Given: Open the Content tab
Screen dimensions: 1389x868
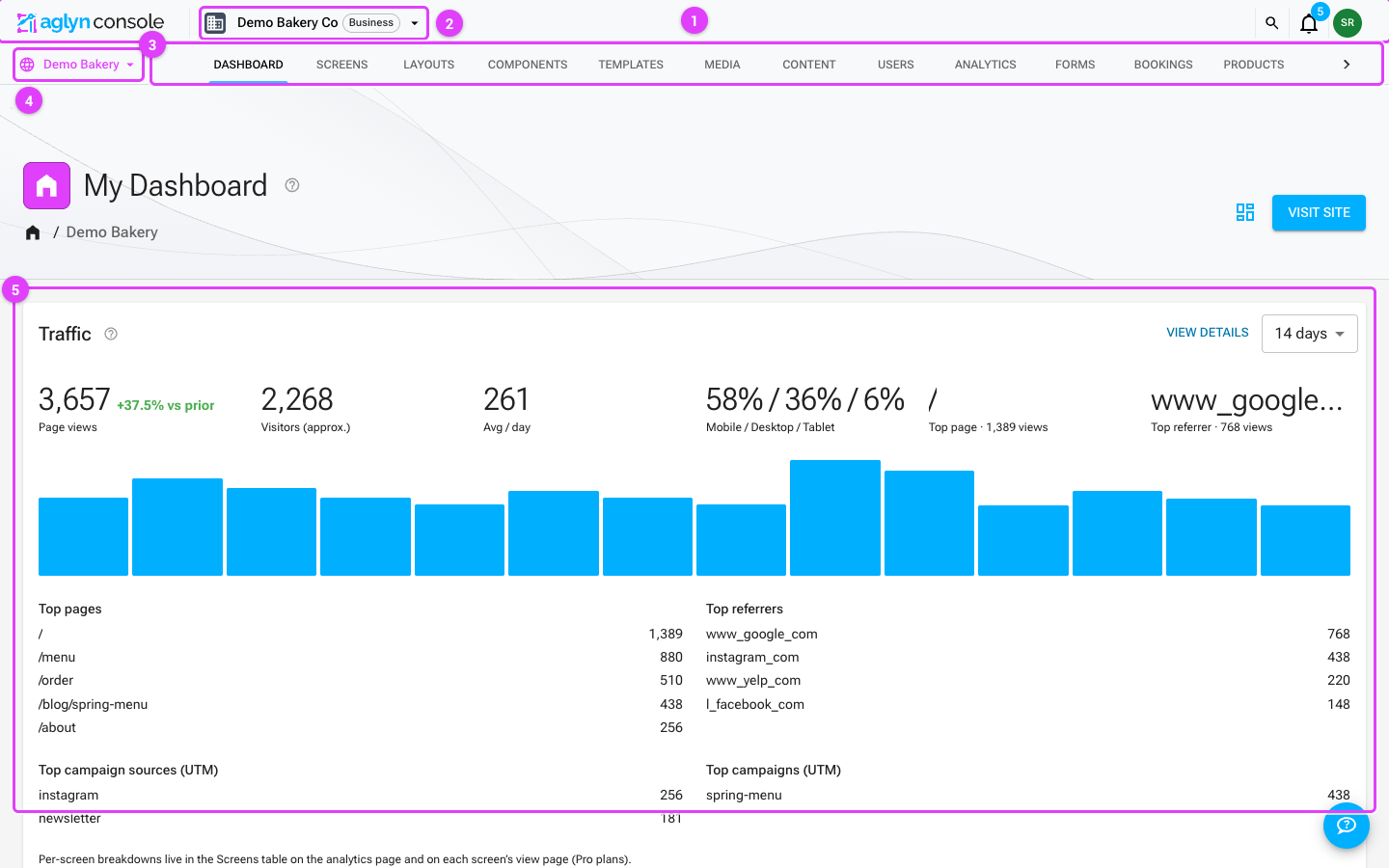Looking at the screenshot, I should (x=809, y=65).
